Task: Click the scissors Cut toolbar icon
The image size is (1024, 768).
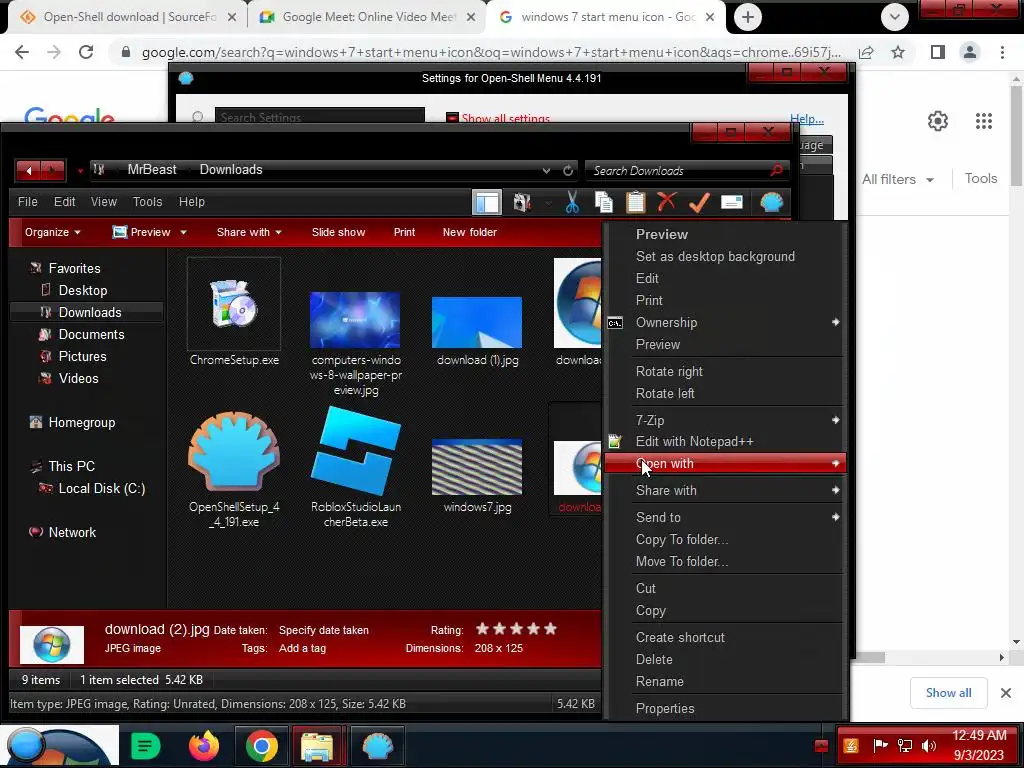Action: point(572,202)
